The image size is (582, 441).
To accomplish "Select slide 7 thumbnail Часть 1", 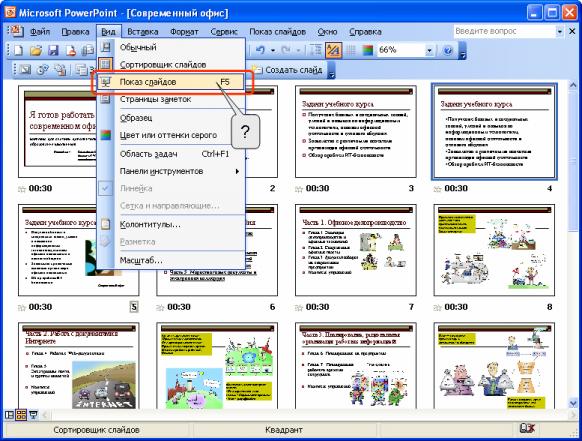I will (356, 250).
